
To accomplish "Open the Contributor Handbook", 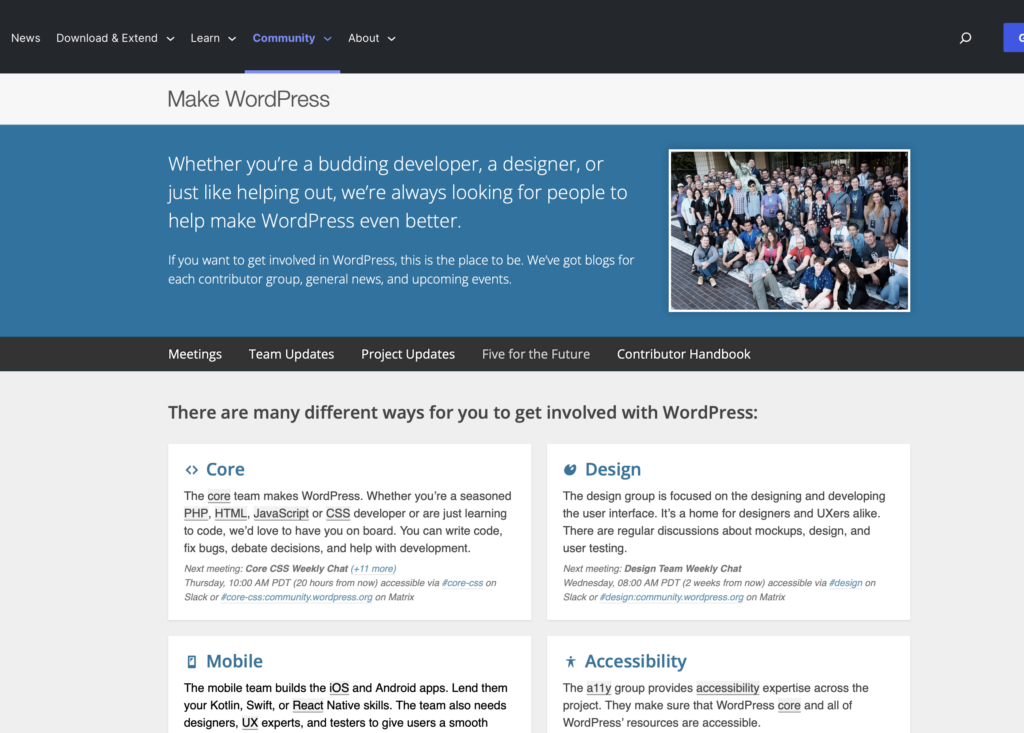I will click(x=683, y=354).
